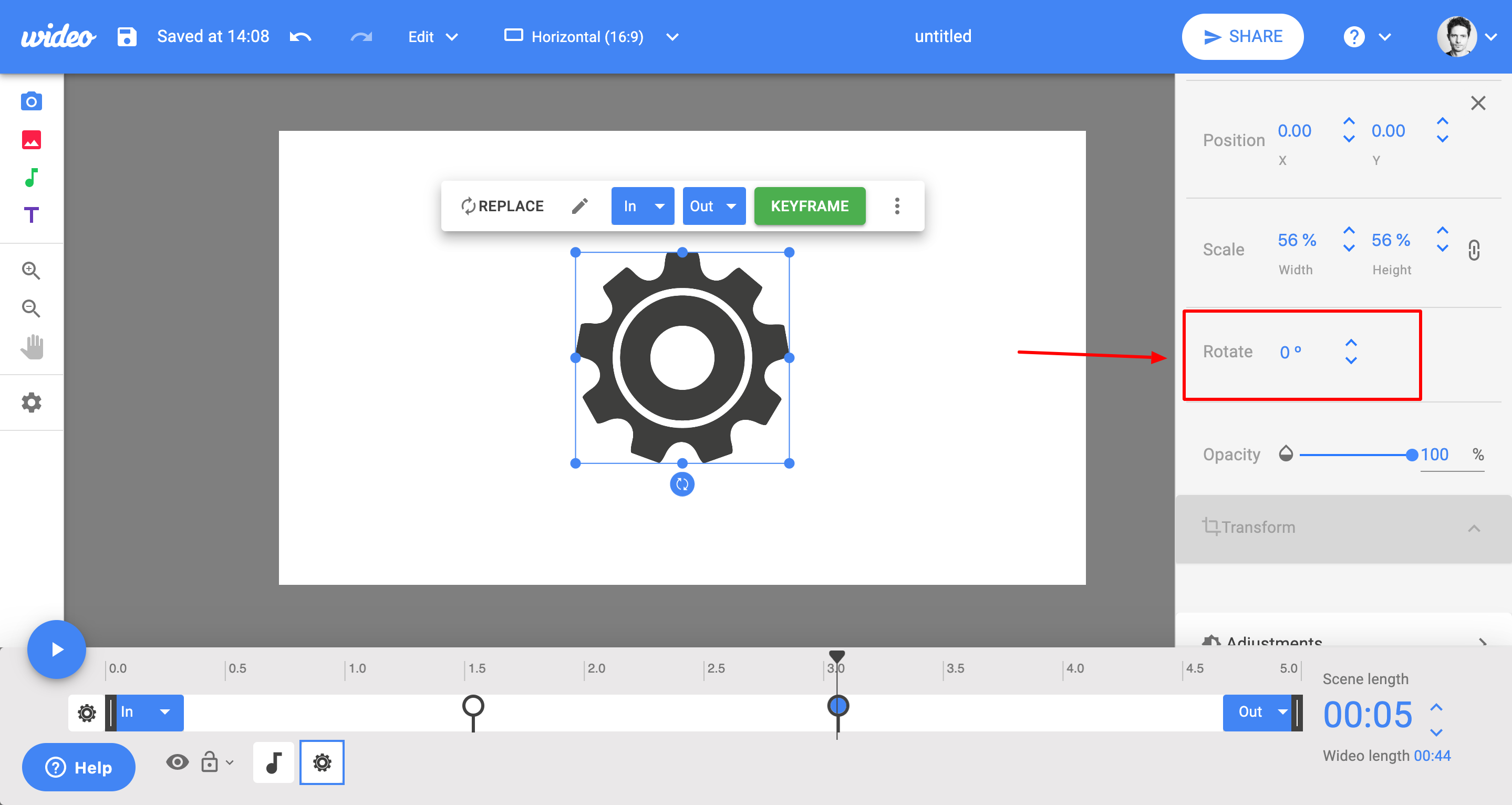
Task: Open the In animation dropdown in floating toolbar
Action: point(643,206)
